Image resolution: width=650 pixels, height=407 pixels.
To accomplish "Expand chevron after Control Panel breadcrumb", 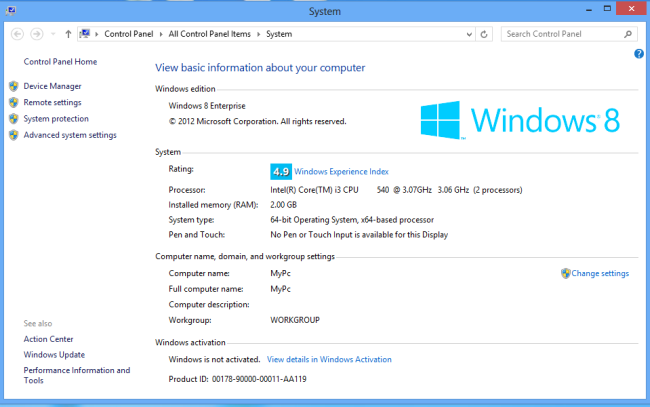I will [x=161, y=34].
